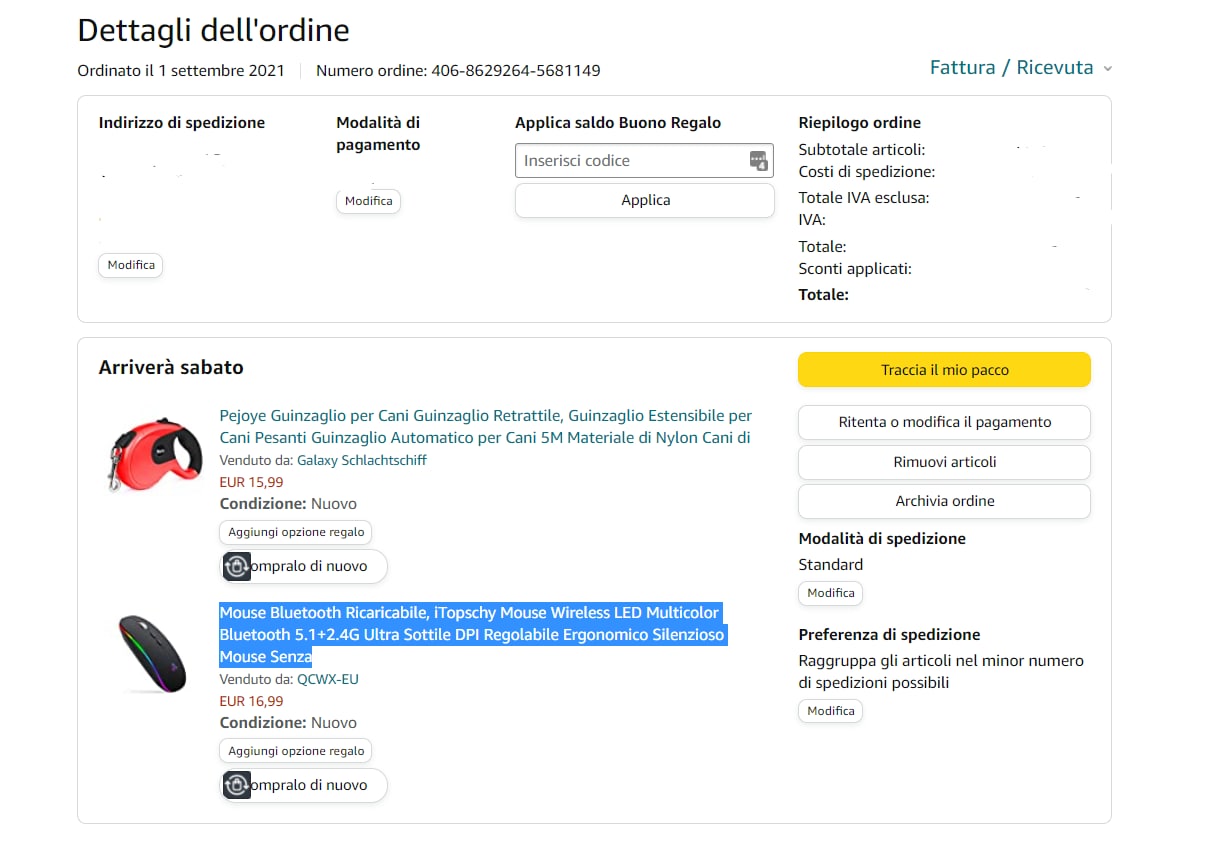Open the LED mouse product thumbnail
This screenshot has height=842, width=1217.
click(x=152, y=654)
